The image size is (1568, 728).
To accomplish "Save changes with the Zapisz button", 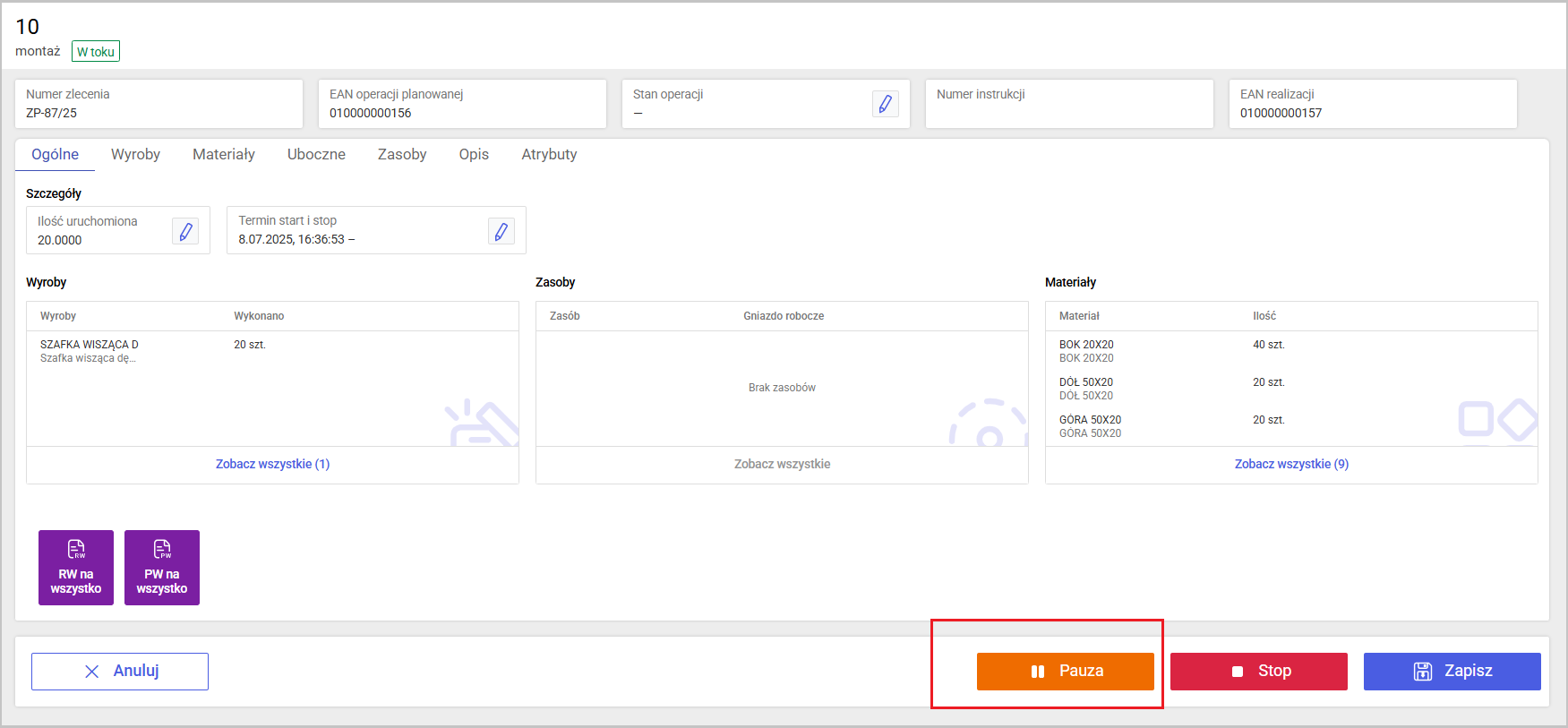I will [1452, 671].
